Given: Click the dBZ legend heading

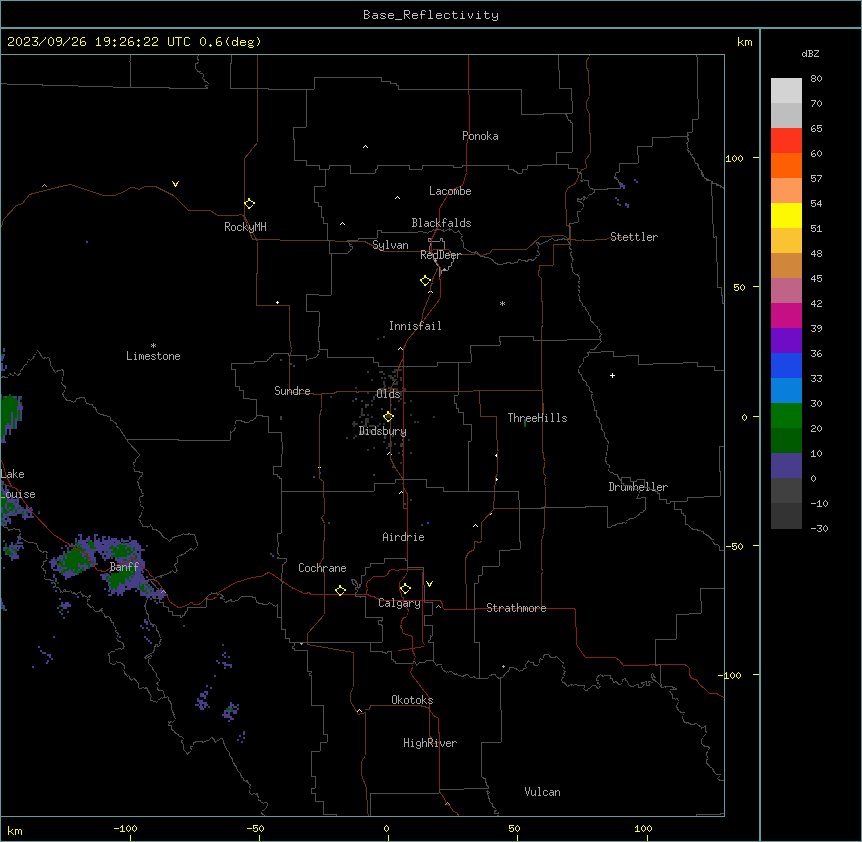Looking at the screenshot, I should coord(810,53).
